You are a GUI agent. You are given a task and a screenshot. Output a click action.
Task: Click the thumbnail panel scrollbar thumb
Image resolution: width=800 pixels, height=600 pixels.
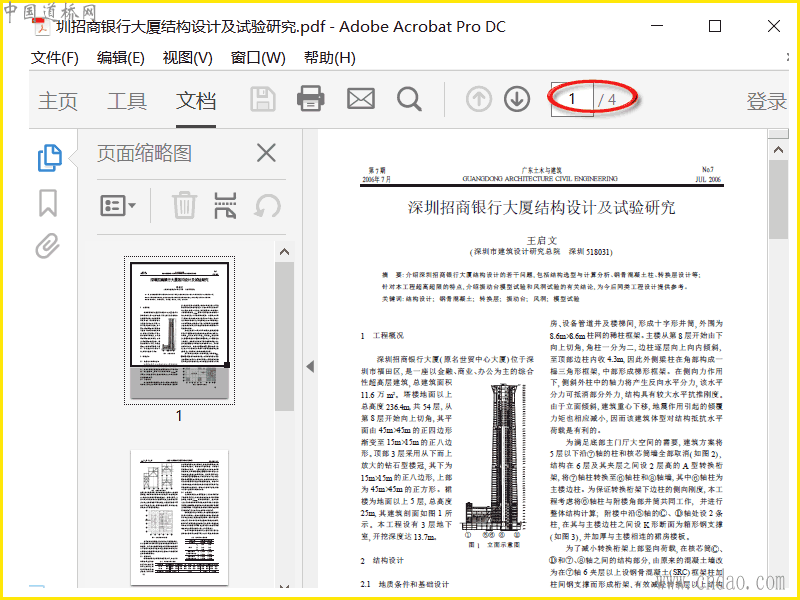click(x=285, y=337)
